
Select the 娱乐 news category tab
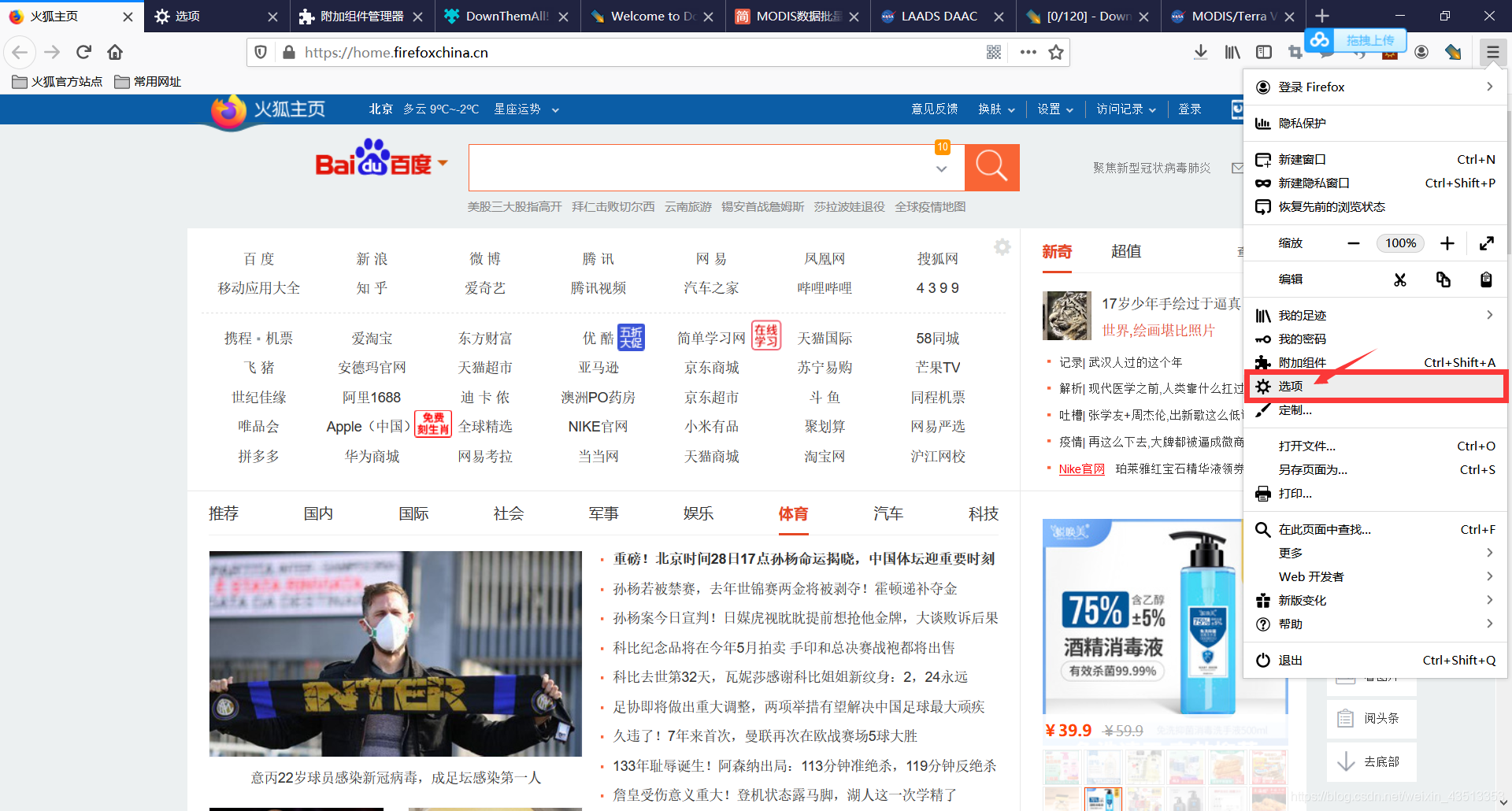click(x=699, y=514)
